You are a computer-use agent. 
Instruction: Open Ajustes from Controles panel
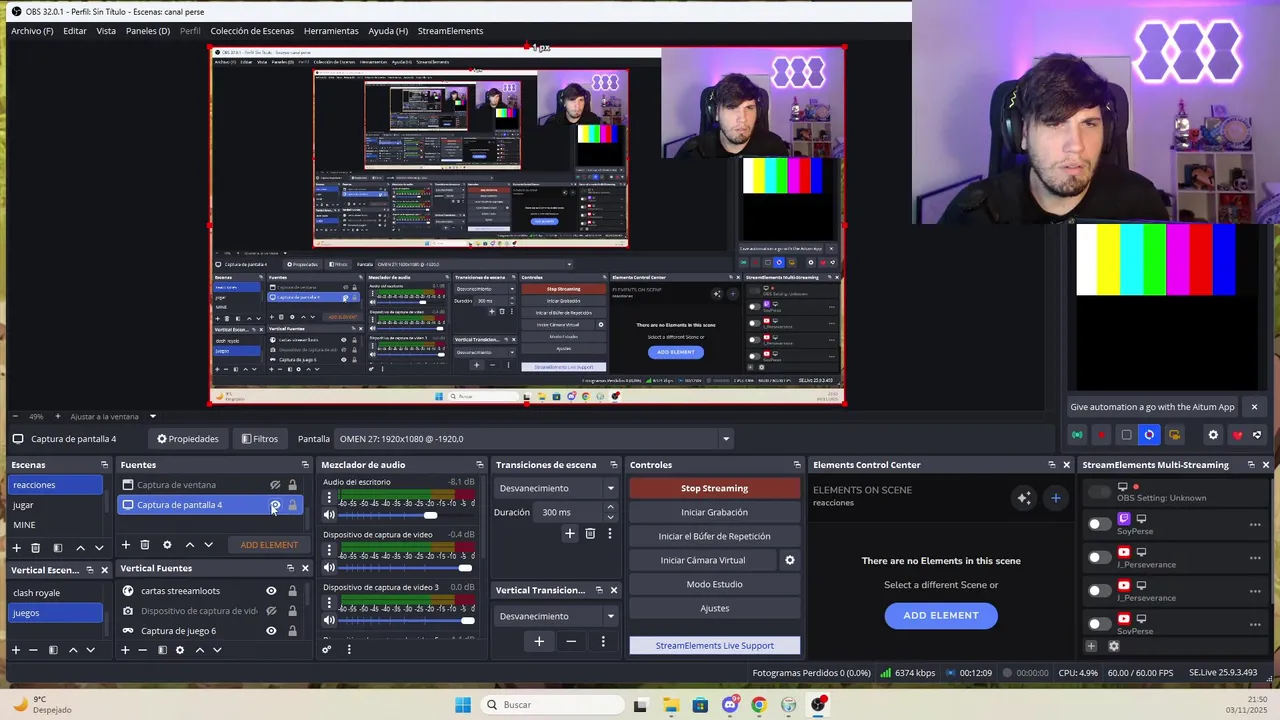[x=714, y=608]
